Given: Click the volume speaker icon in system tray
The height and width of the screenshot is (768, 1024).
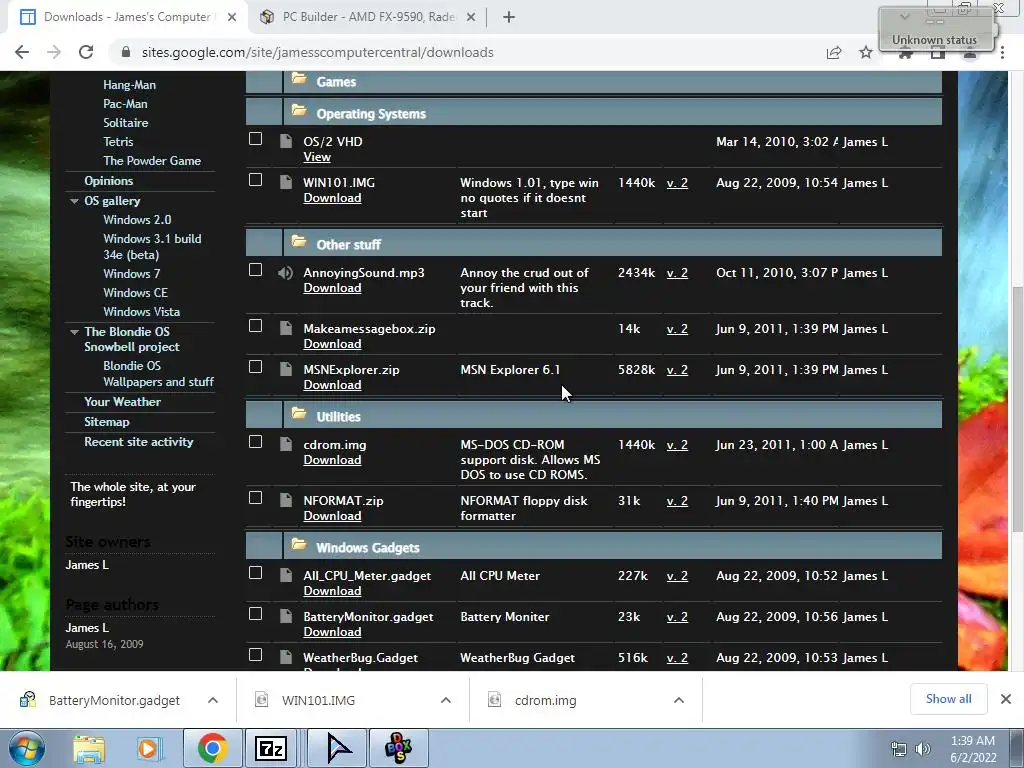Looking at the screenshot, I should (923, 748).
